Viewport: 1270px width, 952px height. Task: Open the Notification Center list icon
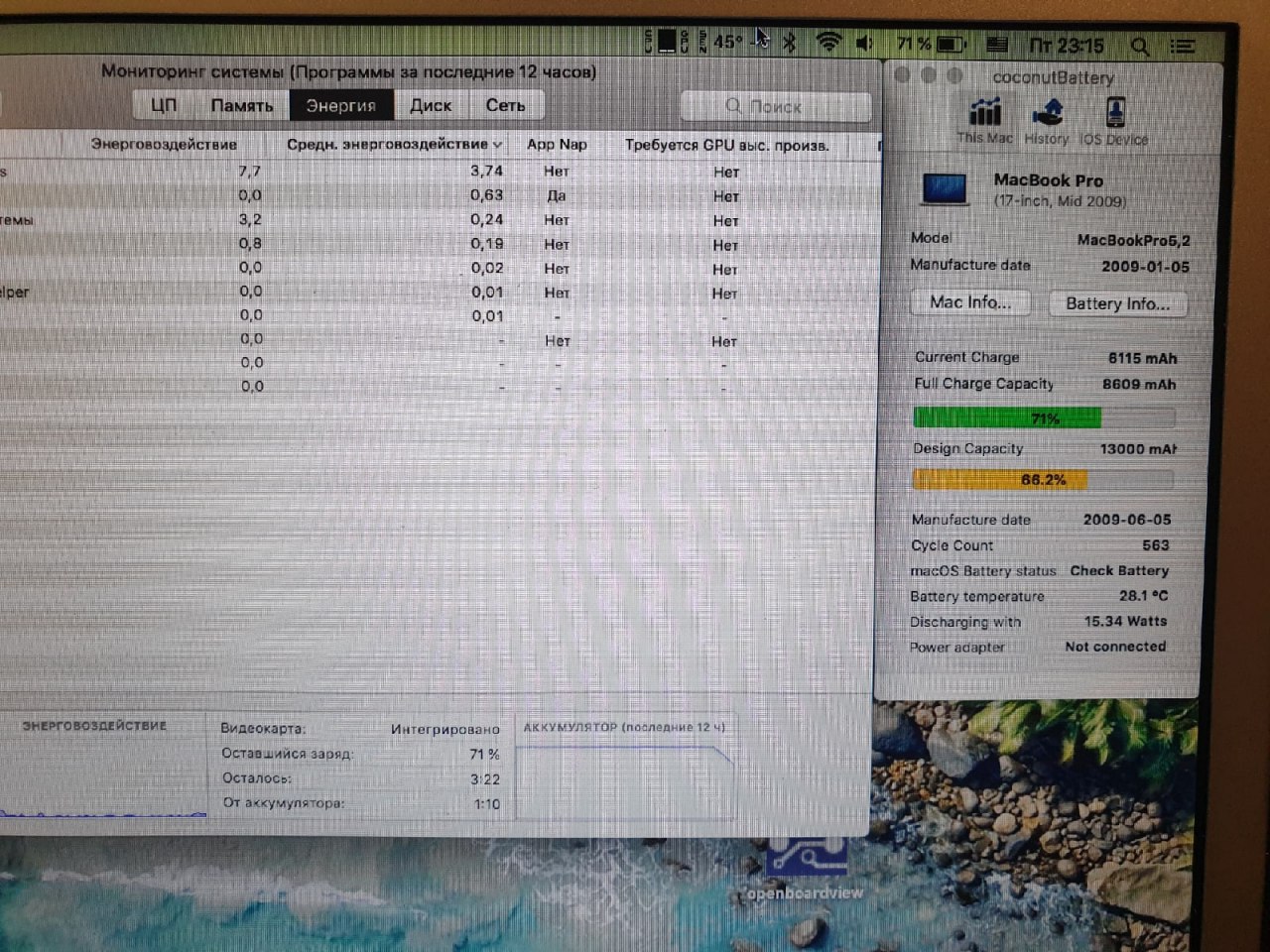coord(1182,46)
